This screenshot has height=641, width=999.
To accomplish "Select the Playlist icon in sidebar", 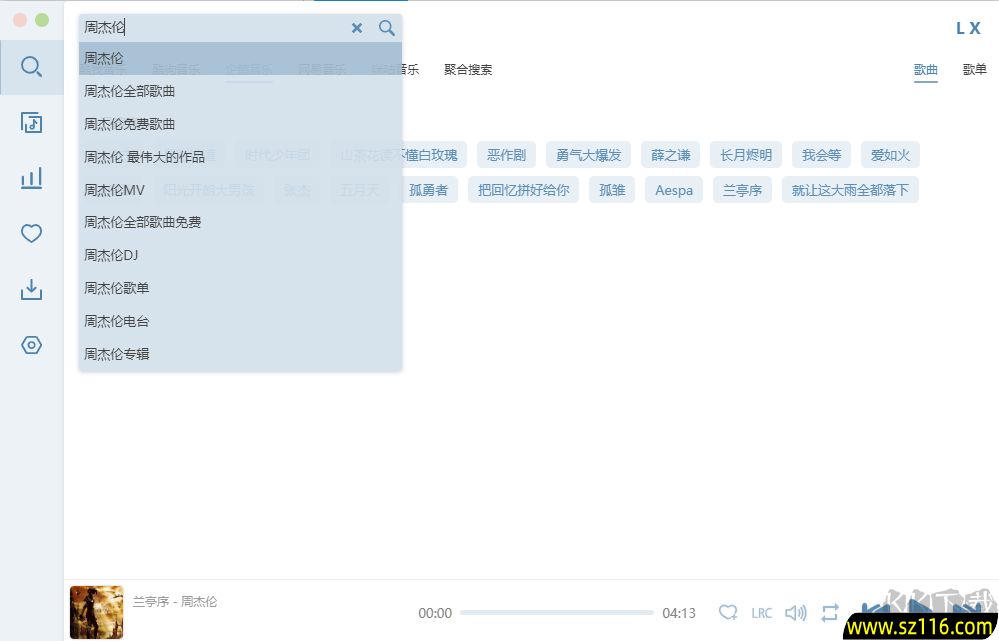I will pos(31,122).
